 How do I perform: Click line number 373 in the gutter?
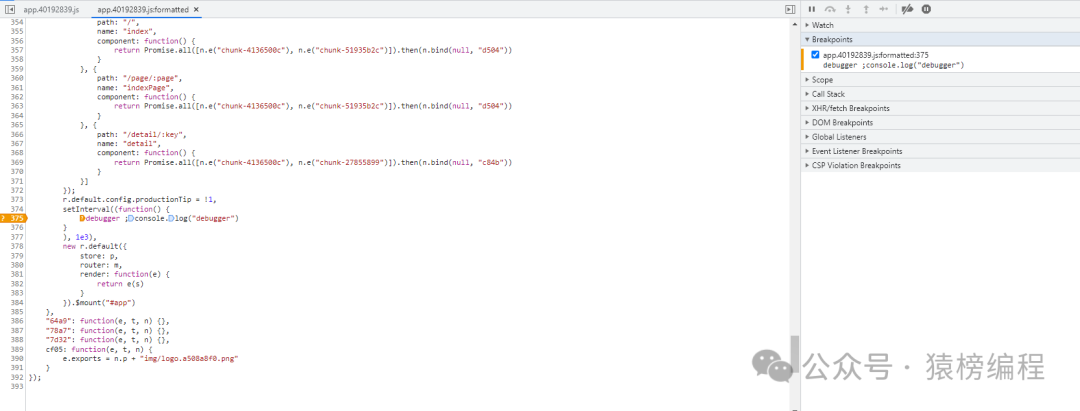[x=17, y=199]
